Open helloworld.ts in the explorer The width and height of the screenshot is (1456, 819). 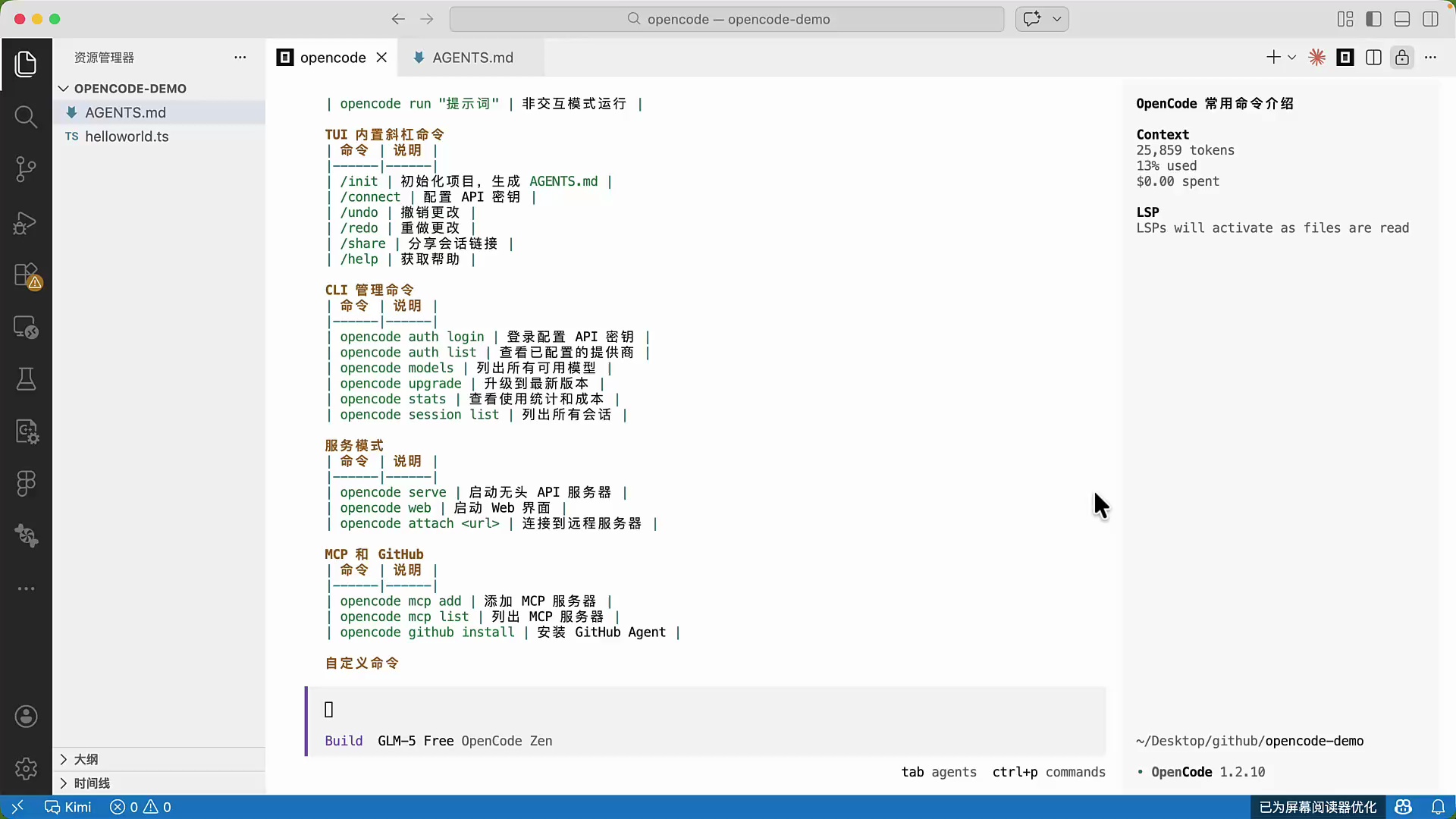coord(159,136)
